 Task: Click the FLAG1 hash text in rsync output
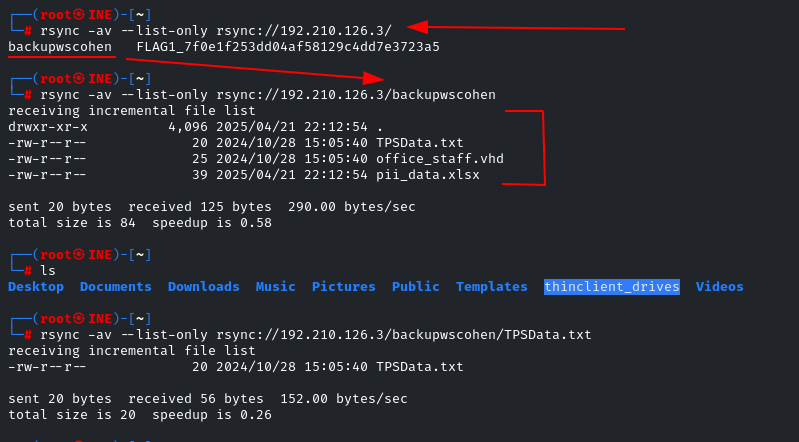pyautogui.click(x=288, y=47)
